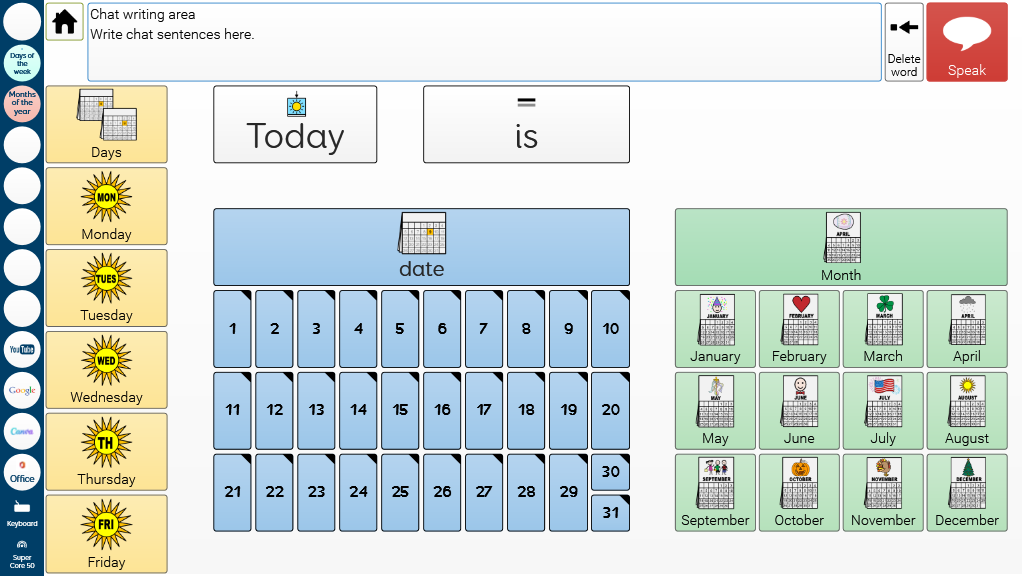Select the October pumpkin calendar cell
Viewport: 1024px width, 576px height.
click(799, 493)
